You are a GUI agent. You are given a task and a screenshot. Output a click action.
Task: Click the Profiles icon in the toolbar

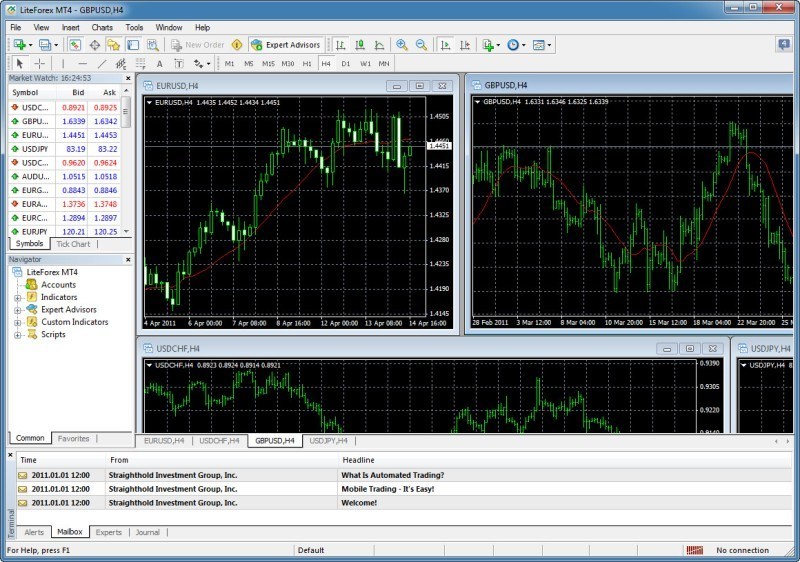point(45,45)
